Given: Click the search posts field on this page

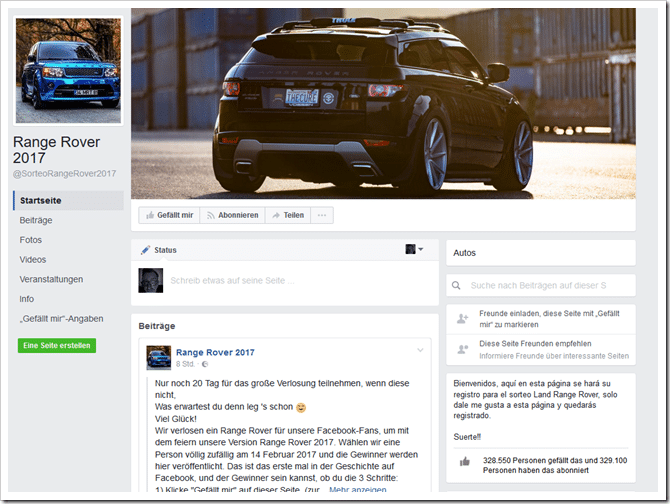Looking at the screenshot, I should pyautogui.click(x=541, y=285).
